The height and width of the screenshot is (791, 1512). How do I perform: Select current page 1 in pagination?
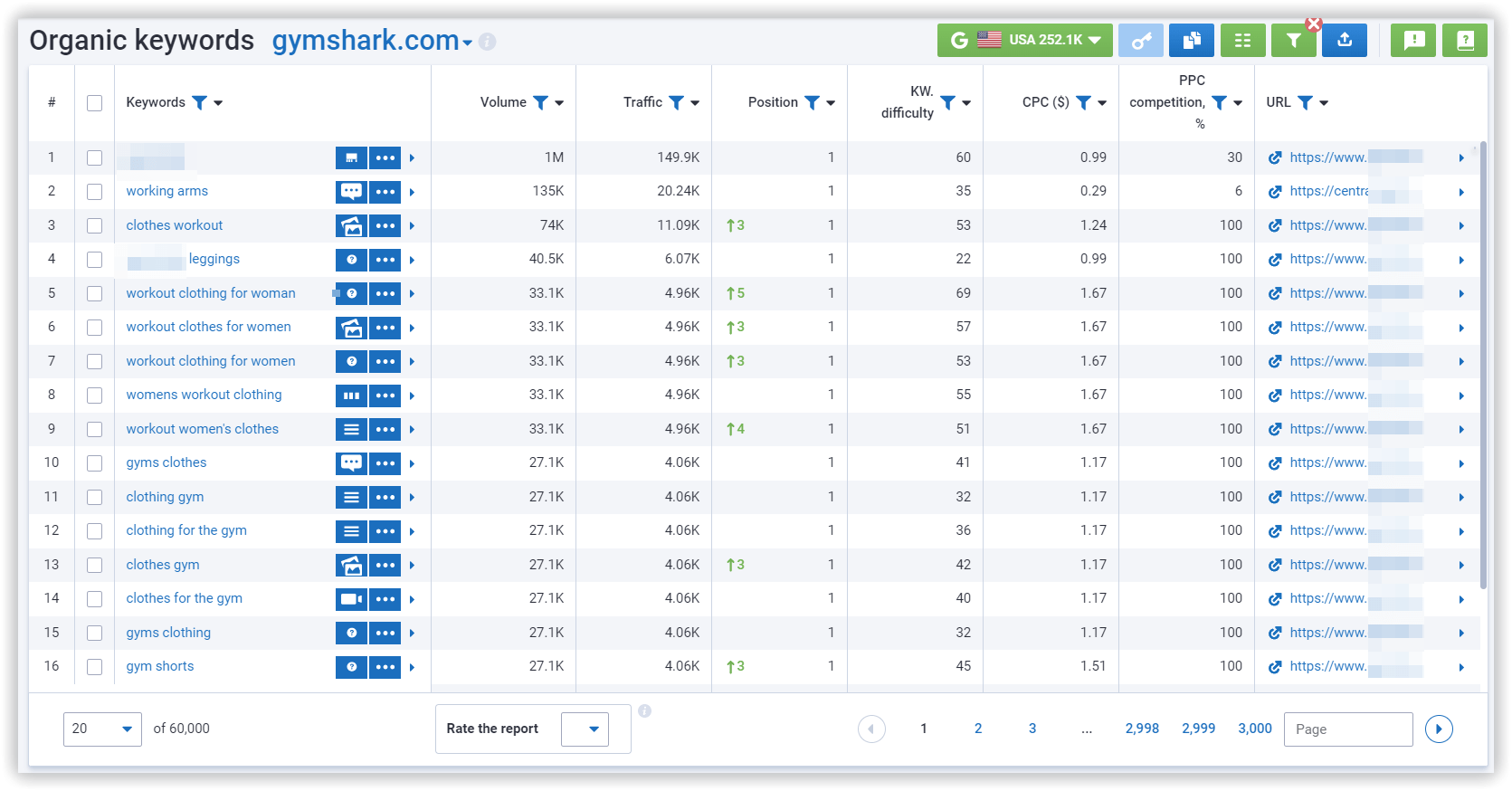point(924,729)
